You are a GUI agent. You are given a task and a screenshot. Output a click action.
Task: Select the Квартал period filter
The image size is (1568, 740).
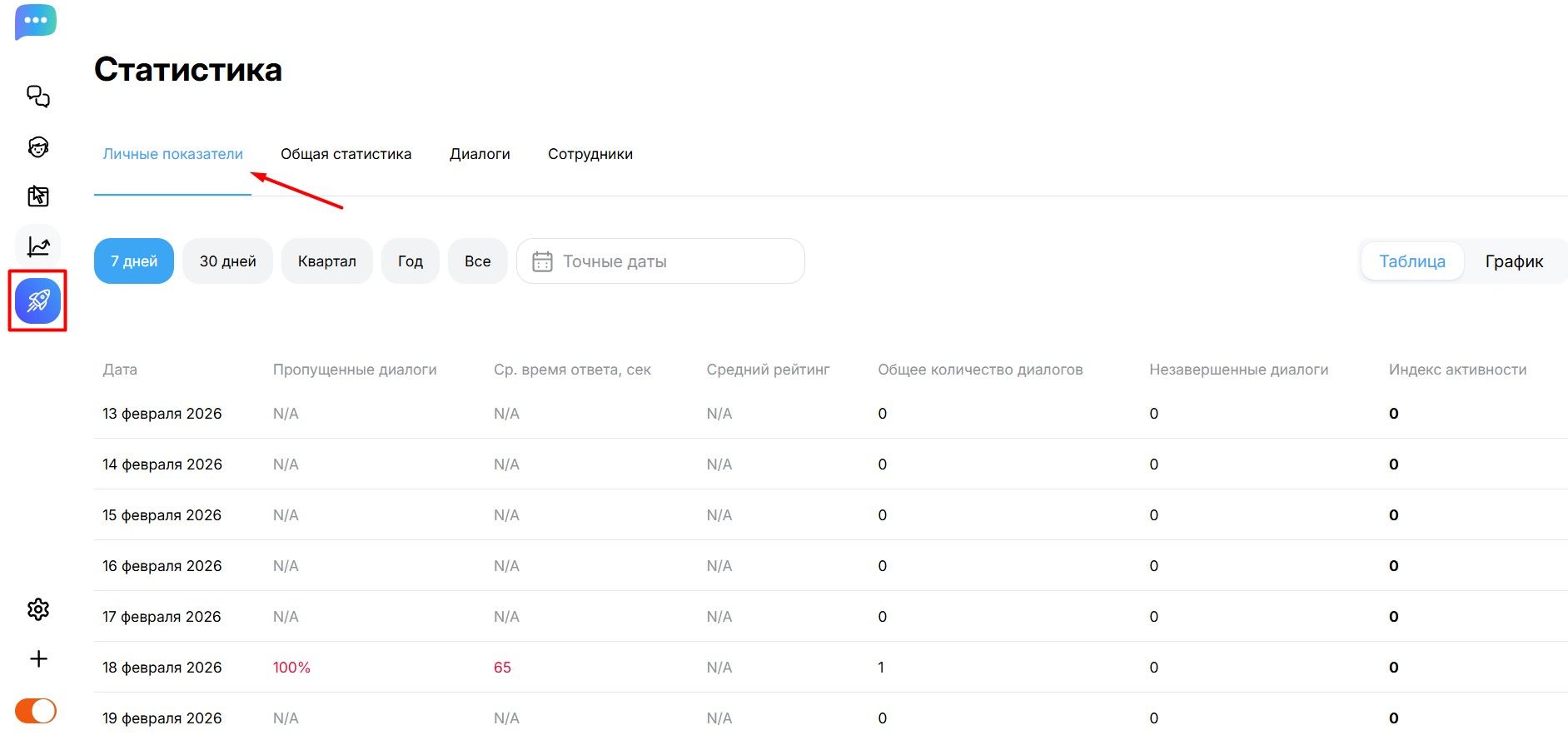[x=326, y=261]
